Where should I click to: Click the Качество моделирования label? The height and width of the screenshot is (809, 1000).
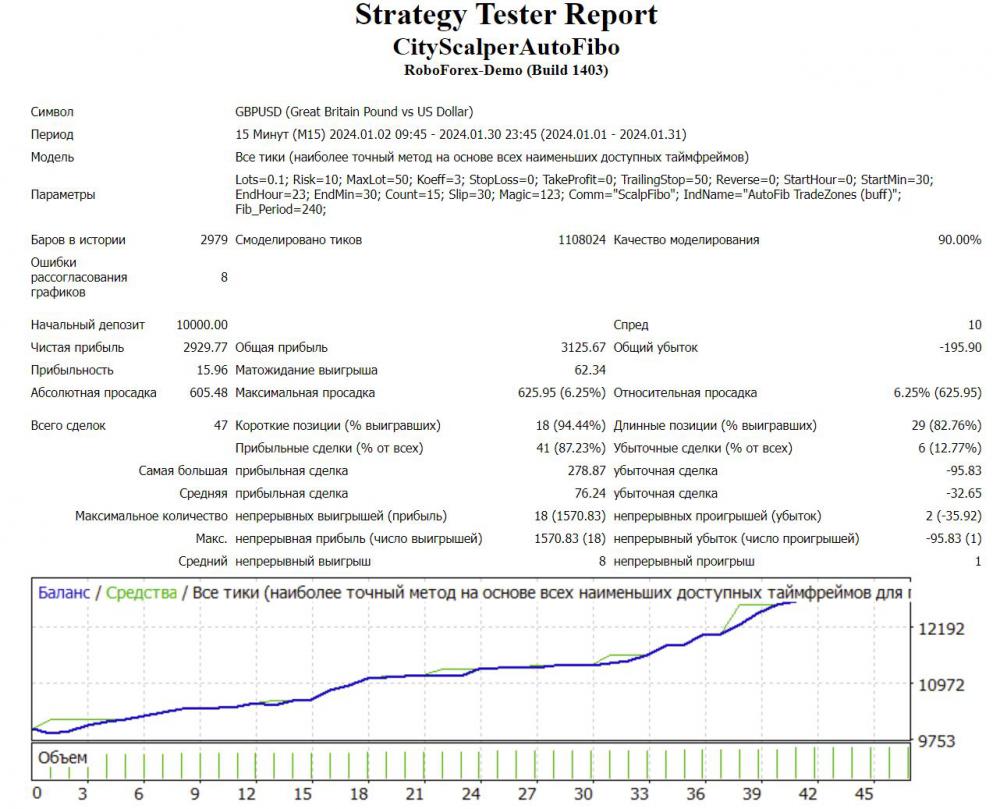pyautogui.click(x=686, y=240)
